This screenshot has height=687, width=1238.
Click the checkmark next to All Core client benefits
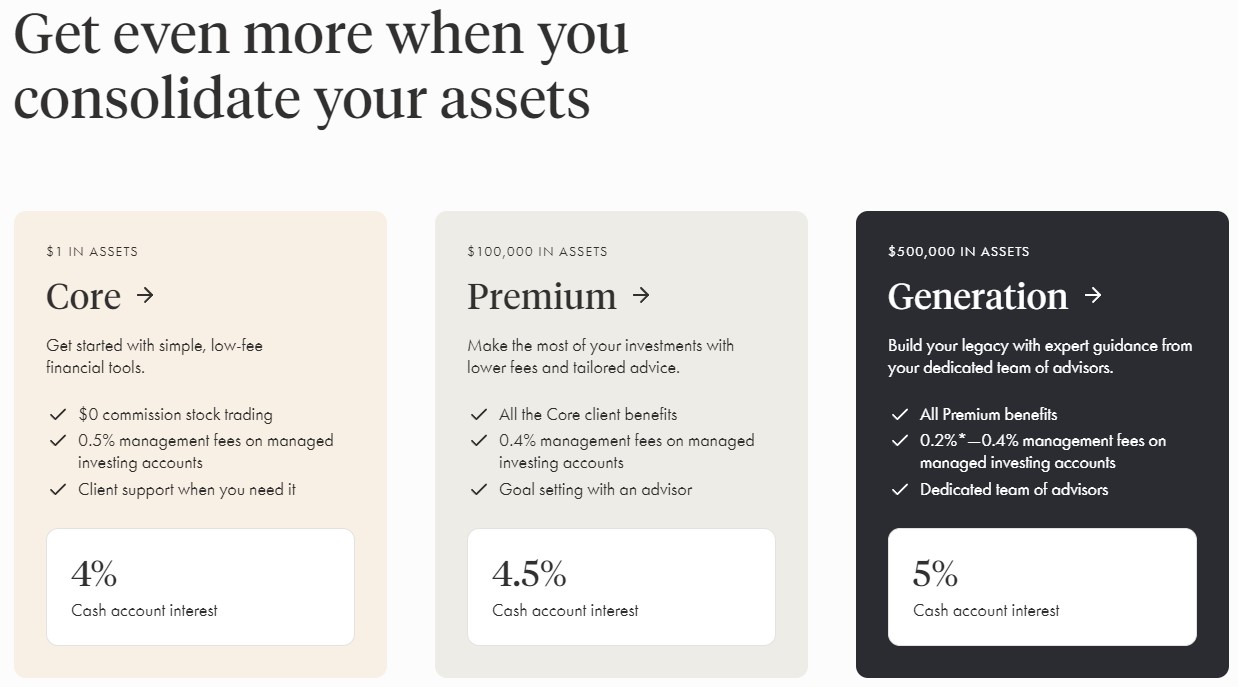click(x=478, y=414)
